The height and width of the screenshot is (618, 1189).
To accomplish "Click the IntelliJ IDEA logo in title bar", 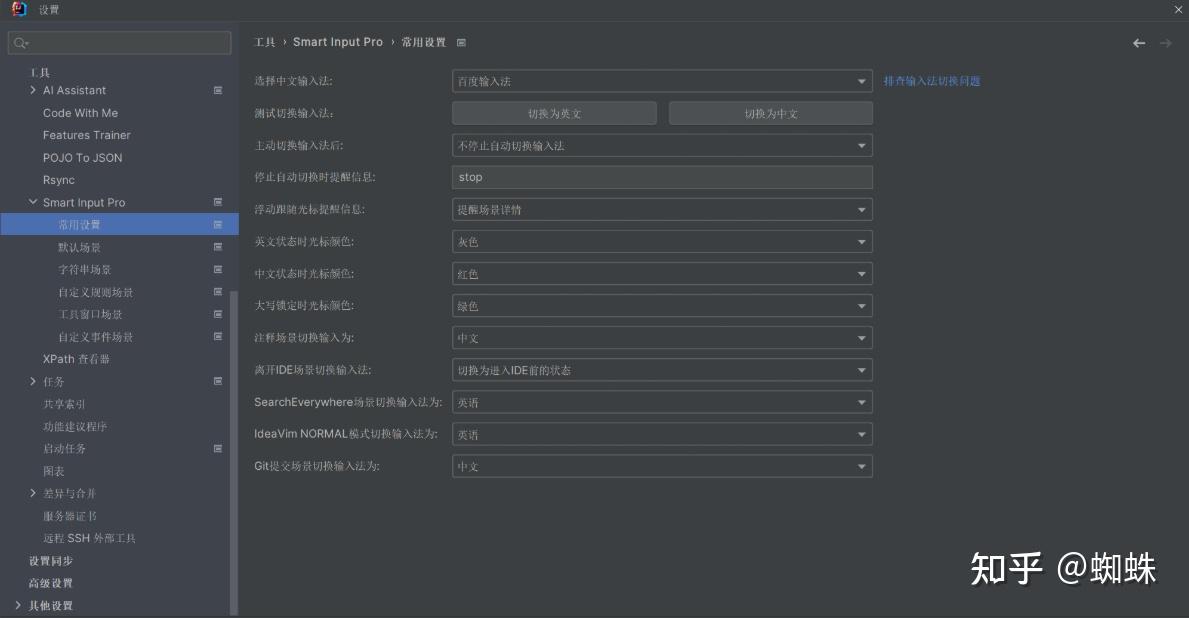I will pyautogui.click(x=19, y=9).
